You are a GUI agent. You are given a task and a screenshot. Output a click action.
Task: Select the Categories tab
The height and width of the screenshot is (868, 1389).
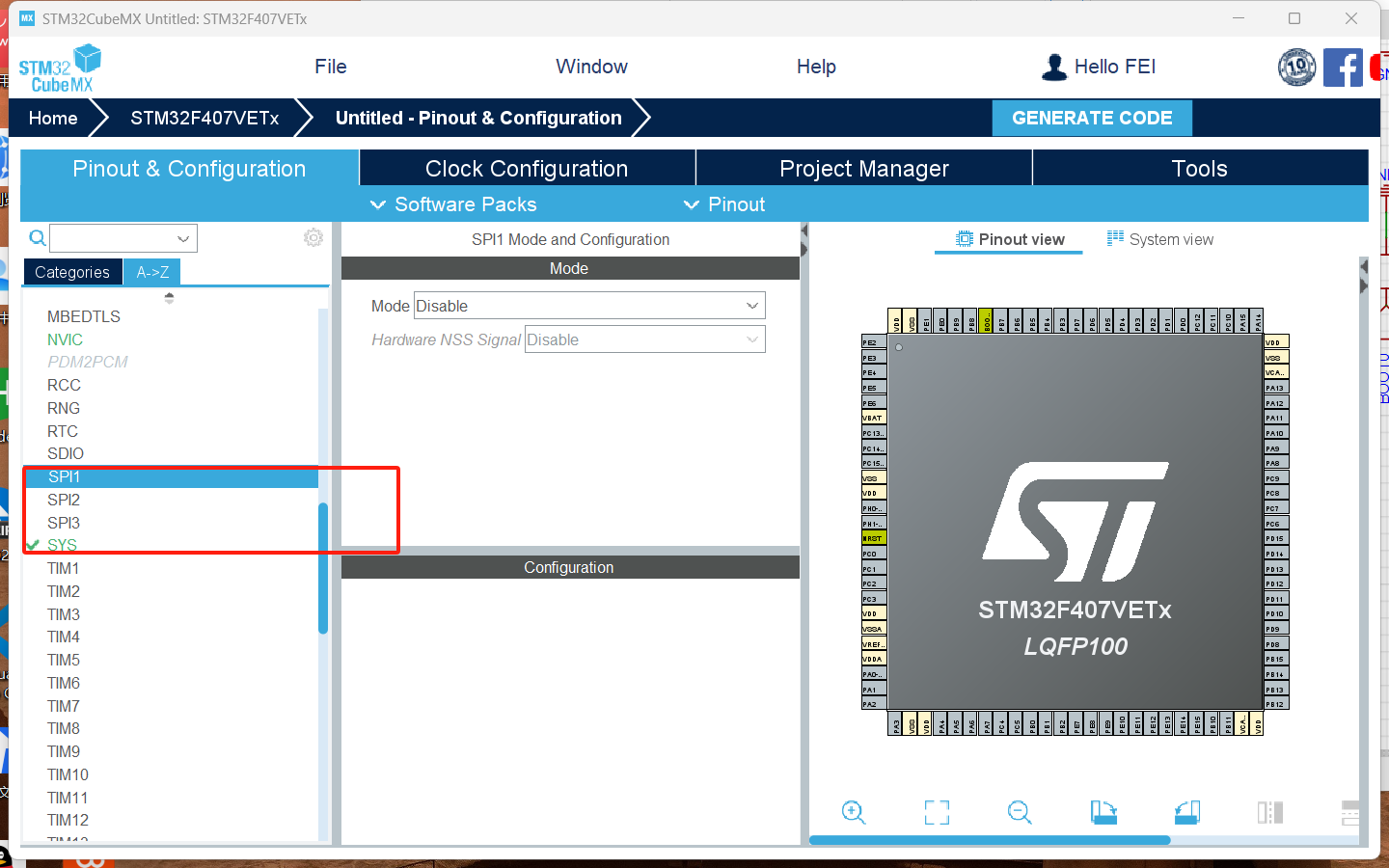(72, 272)
